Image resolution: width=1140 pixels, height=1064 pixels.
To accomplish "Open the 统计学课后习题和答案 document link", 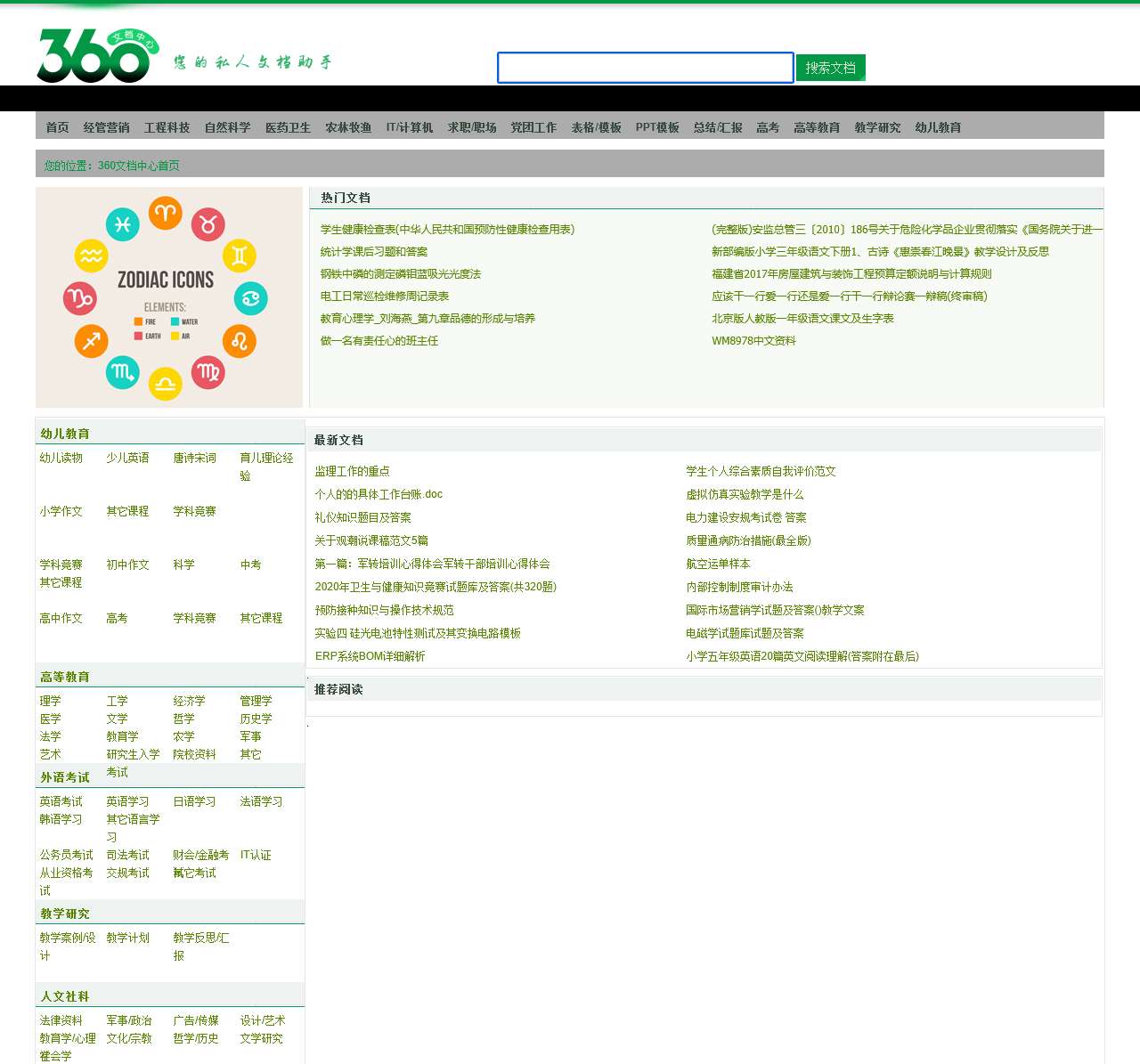I will (374, 252).
